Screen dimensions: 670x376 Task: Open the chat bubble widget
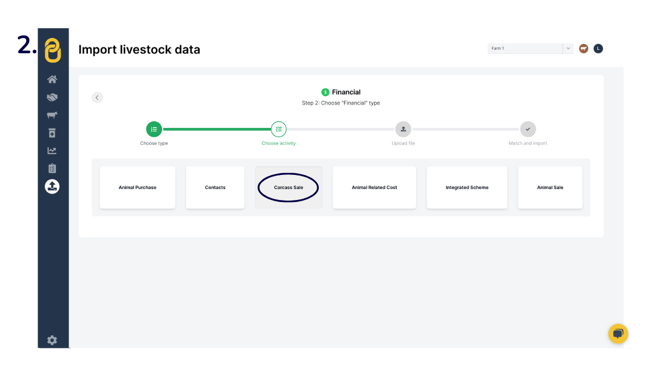coord(618,334)
